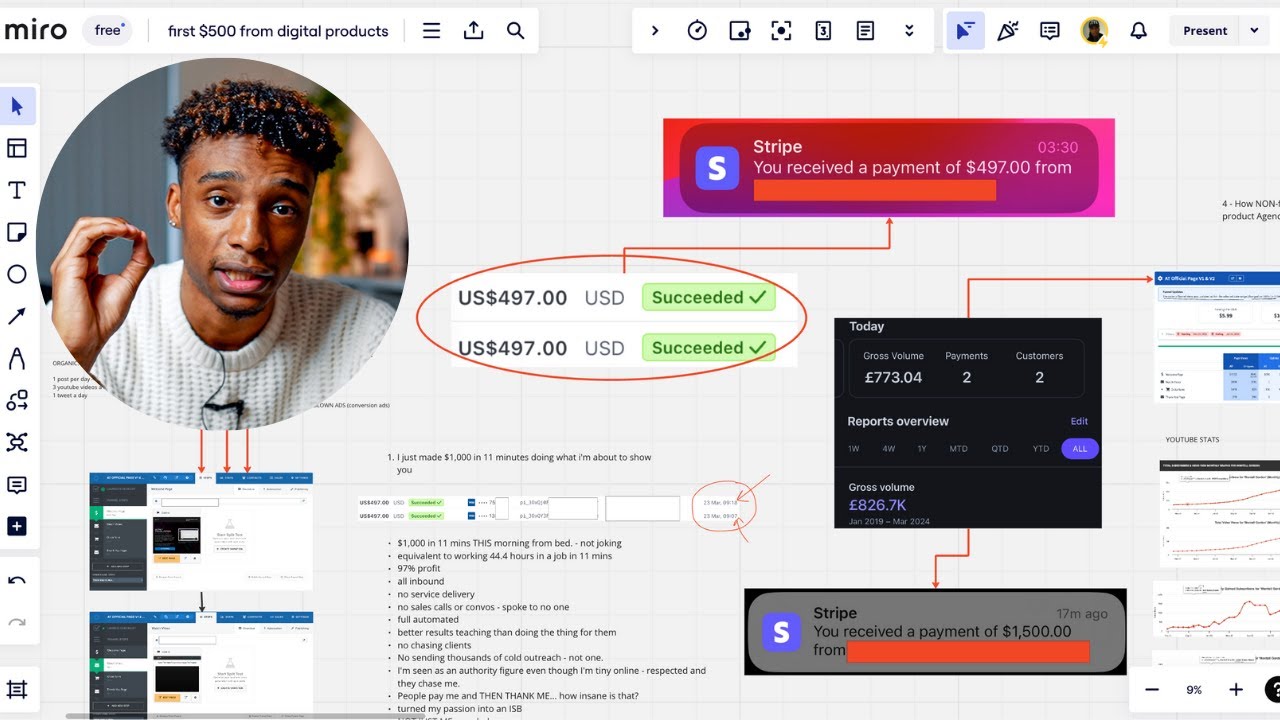The height and width of the screenshot is (720, 1280).
Task: Click 'Edit' in Reports overview image
Action: coord(1079,421)
